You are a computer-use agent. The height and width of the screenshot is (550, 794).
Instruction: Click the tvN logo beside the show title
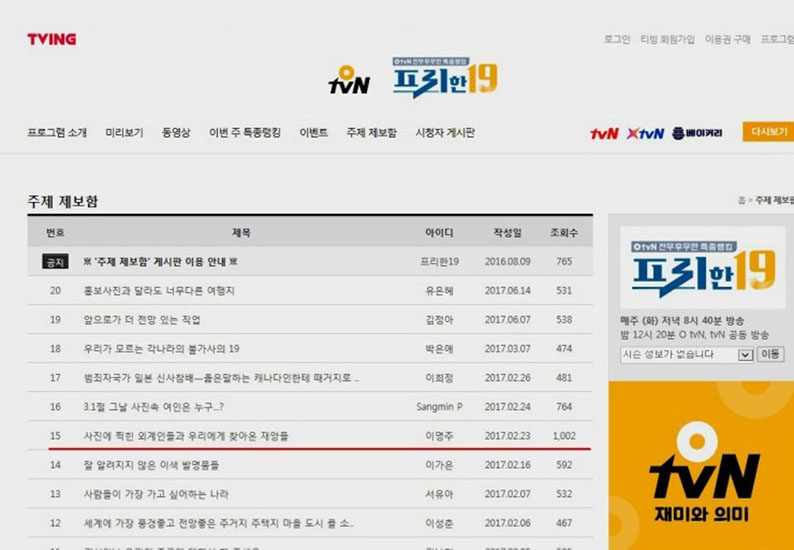tap(349, 80)
